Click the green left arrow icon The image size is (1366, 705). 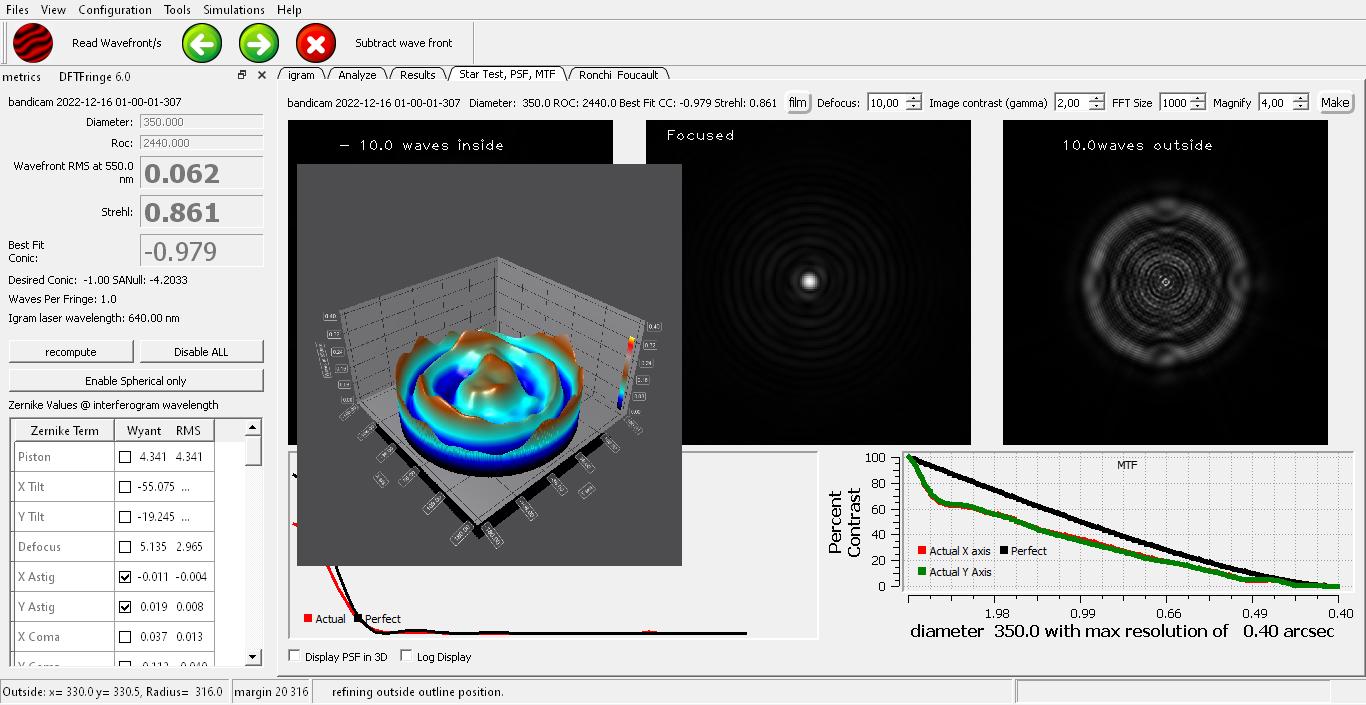202,43
